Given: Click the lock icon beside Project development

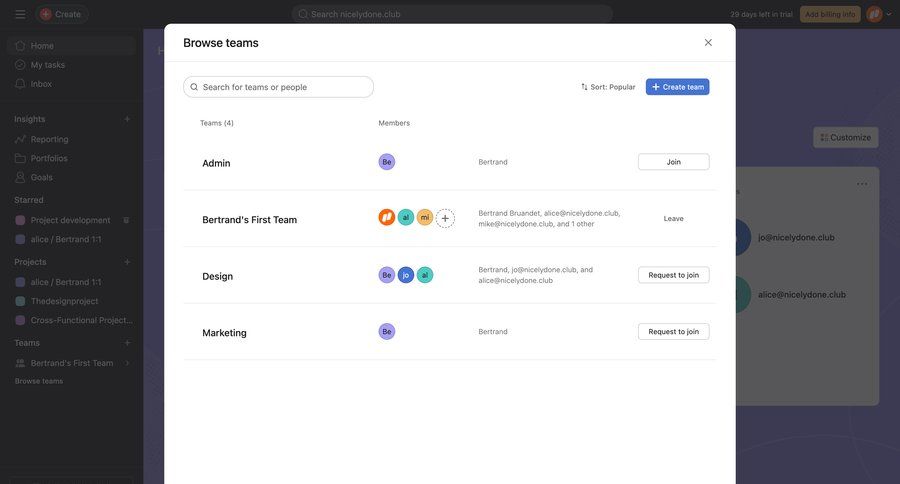Looking at the screenshot, I should 126,220.
